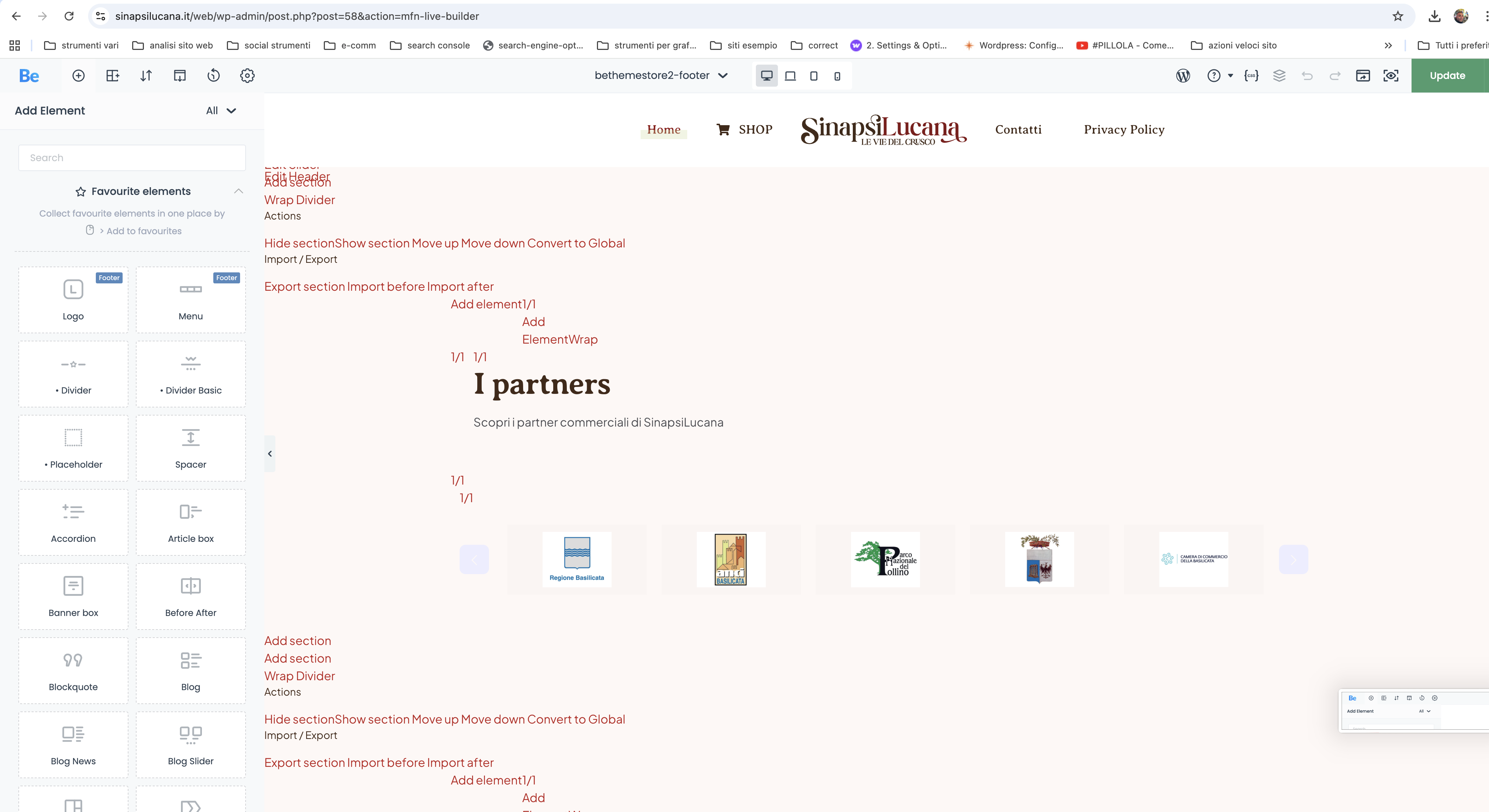
Task: Switch to mobile preview mode
Action: (x=837, y=76)
